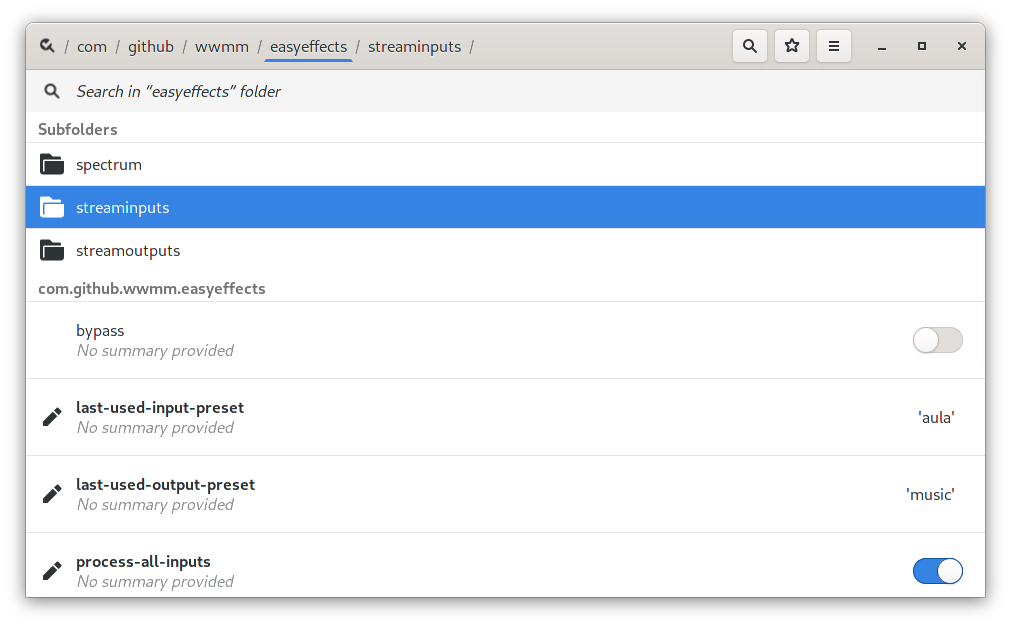Click the folder icon next to streamoutputs

(x=52, y=250)
